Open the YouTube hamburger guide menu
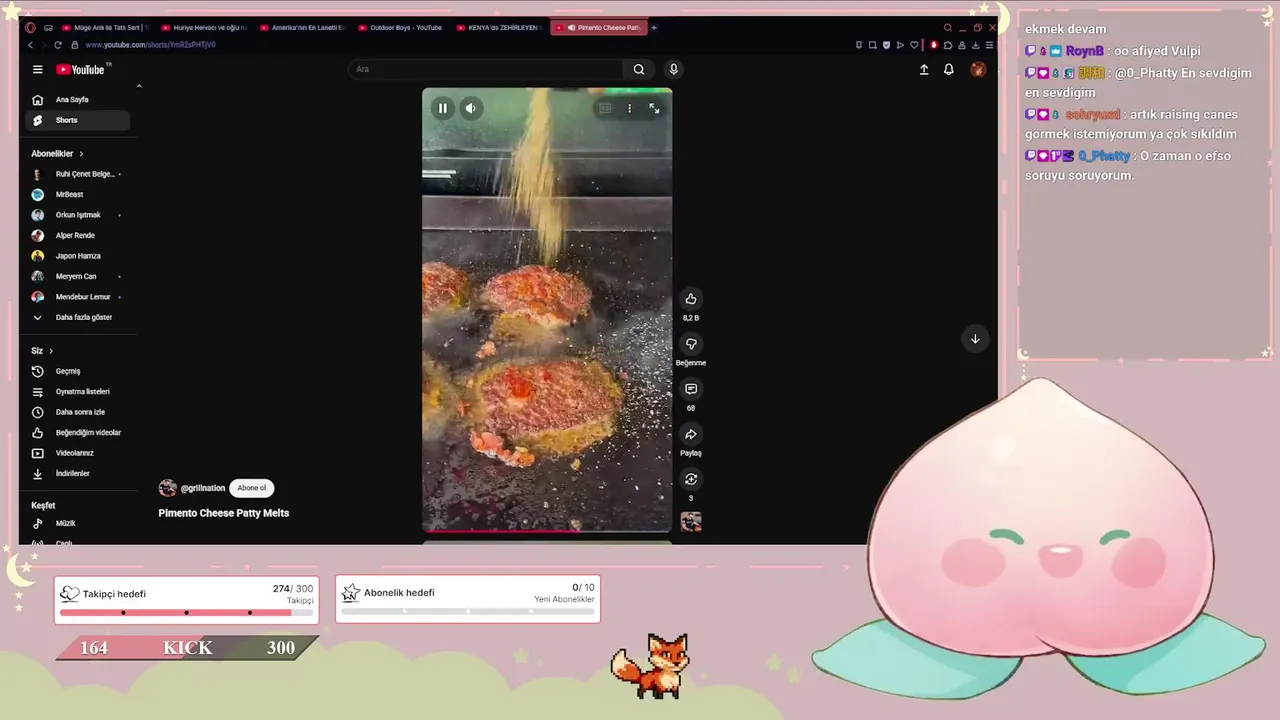 coord(37,69)
